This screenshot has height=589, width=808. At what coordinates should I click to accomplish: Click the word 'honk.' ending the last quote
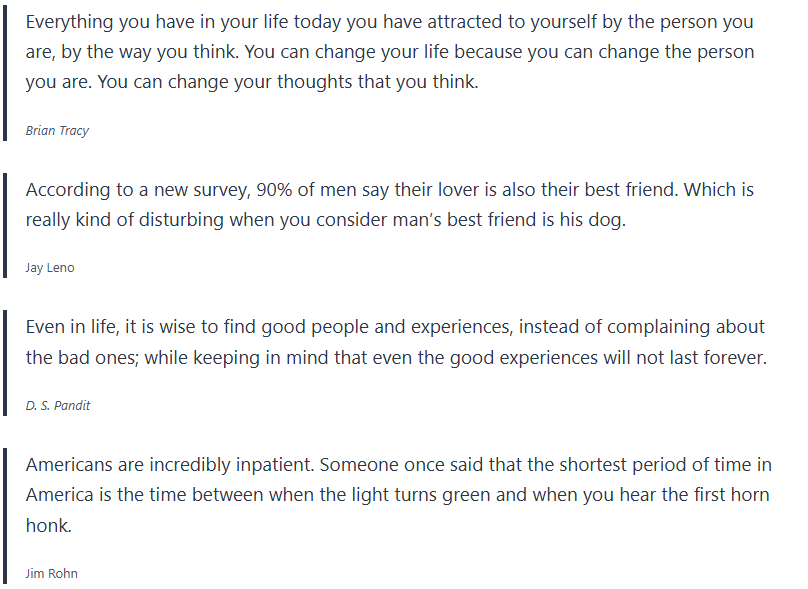48,526
